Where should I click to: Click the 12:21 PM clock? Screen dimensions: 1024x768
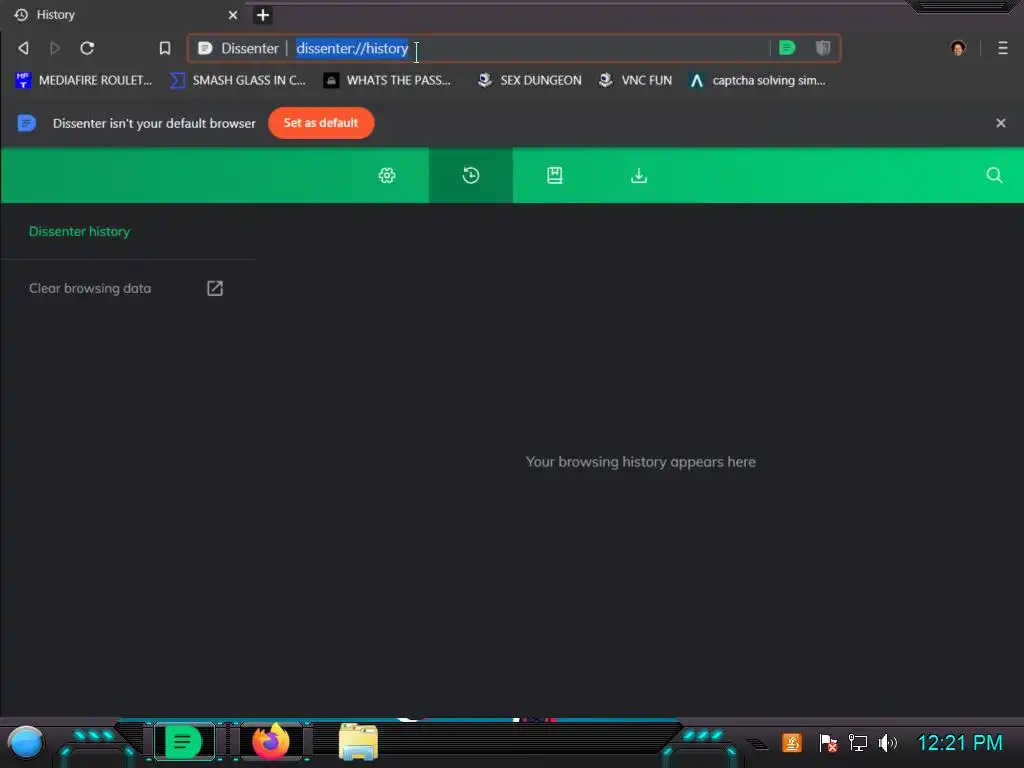960,743
